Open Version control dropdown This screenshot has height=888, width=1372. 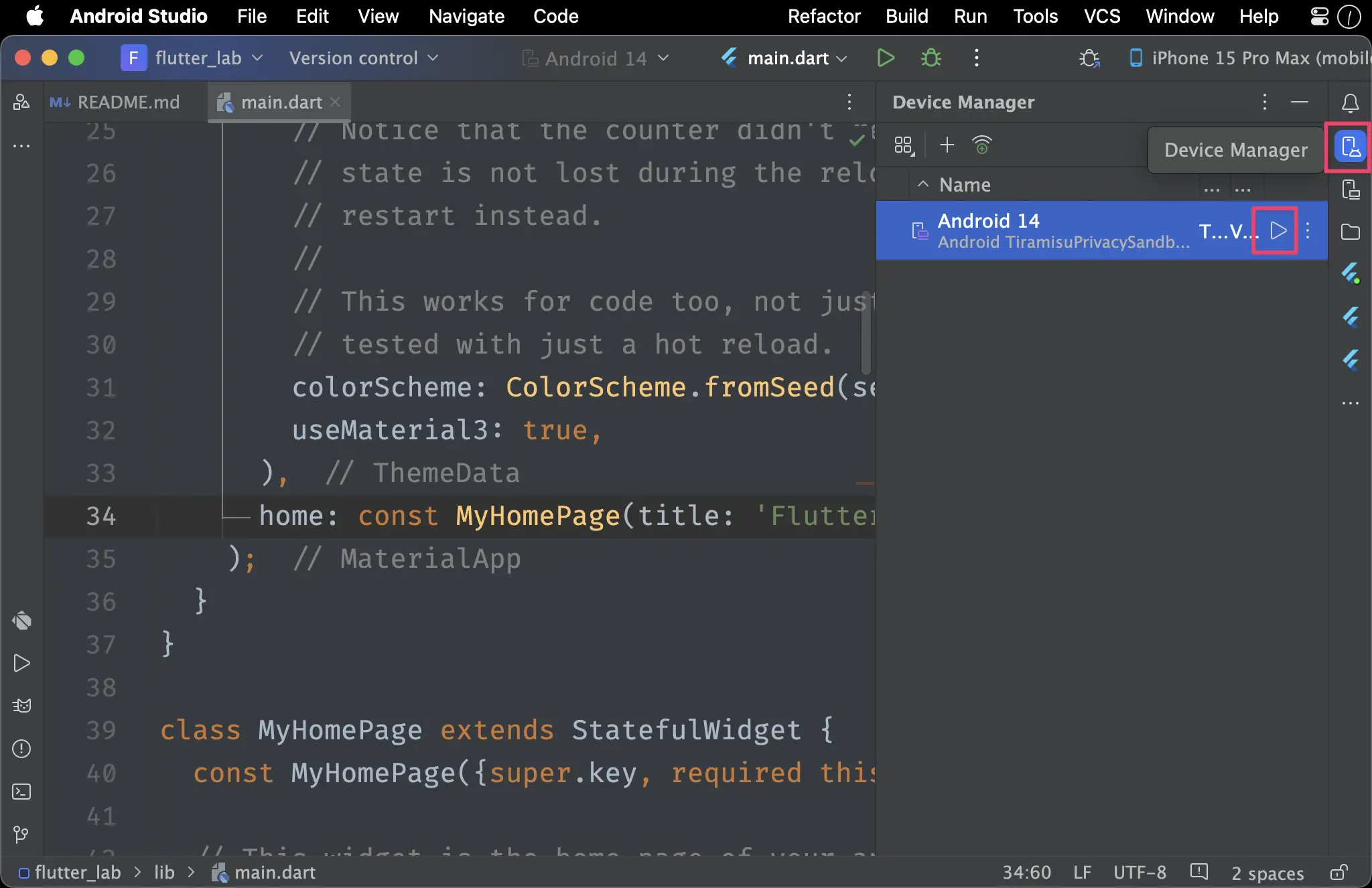(x=364, y=58)
